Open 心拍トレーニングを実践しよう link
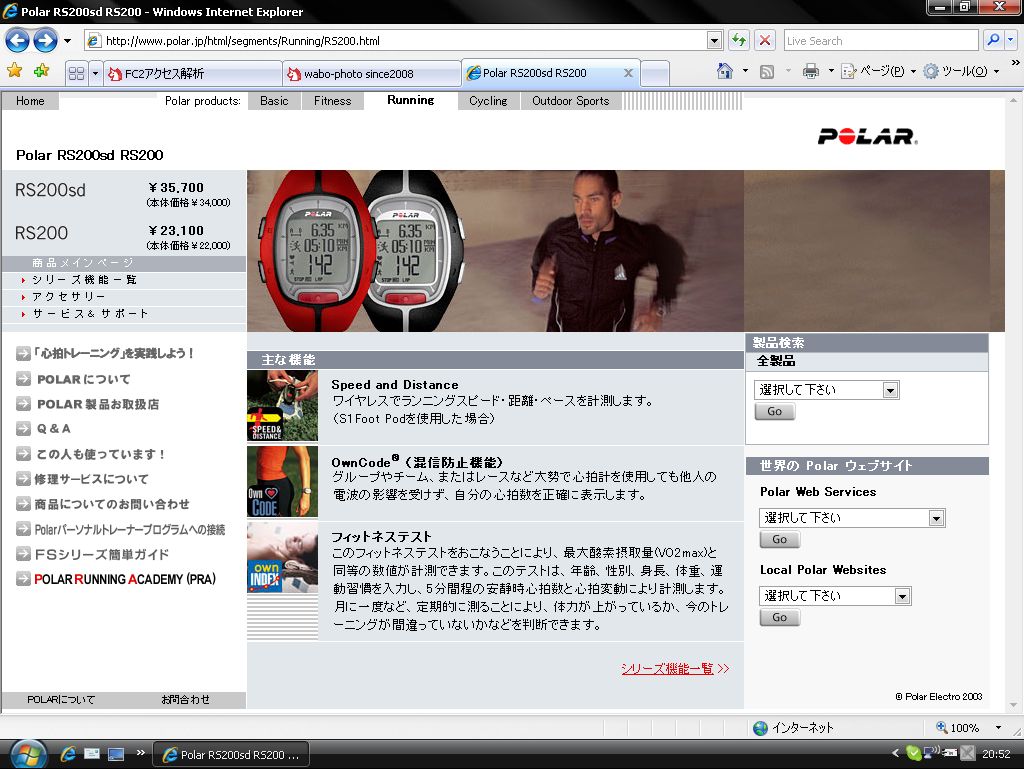The width and height of the screenshot is (1024, 769). [x=104, y=353]
